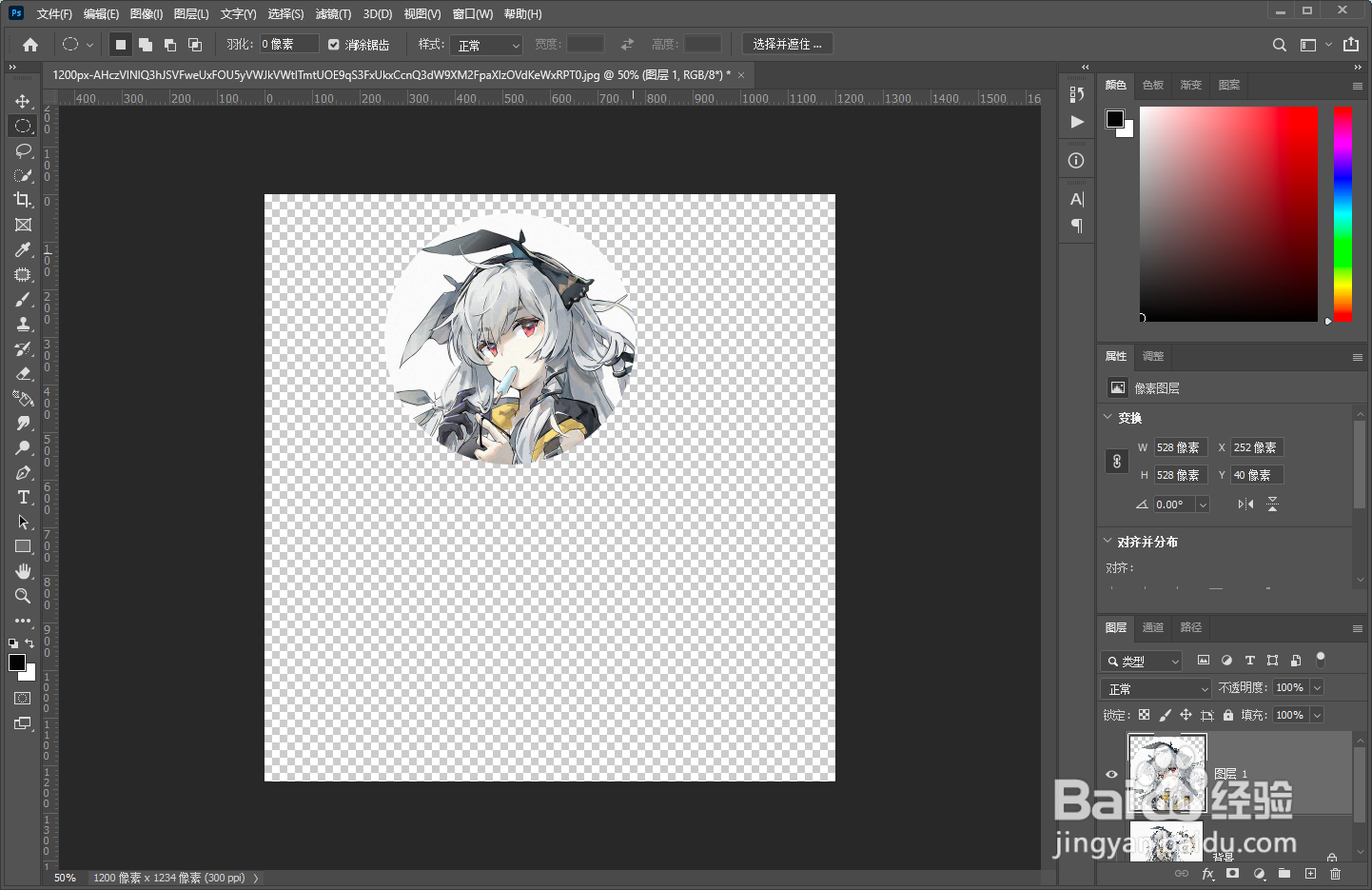Select the Smudge tool
The width and height of the screenshot is (1372, 890).
tap(23, 423)
